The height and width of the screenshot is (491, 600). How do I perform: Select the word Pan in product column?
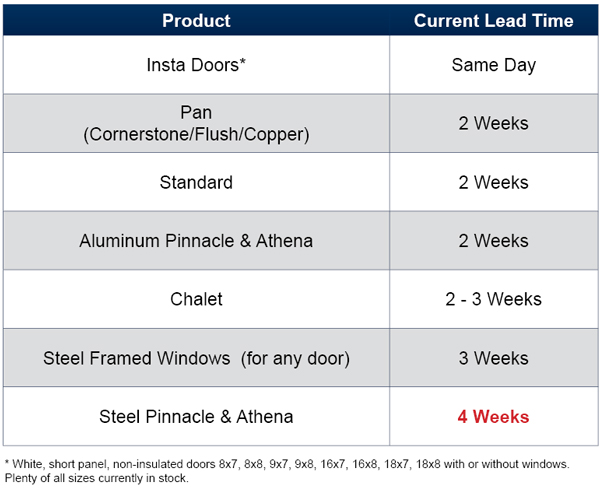point(196,114)
